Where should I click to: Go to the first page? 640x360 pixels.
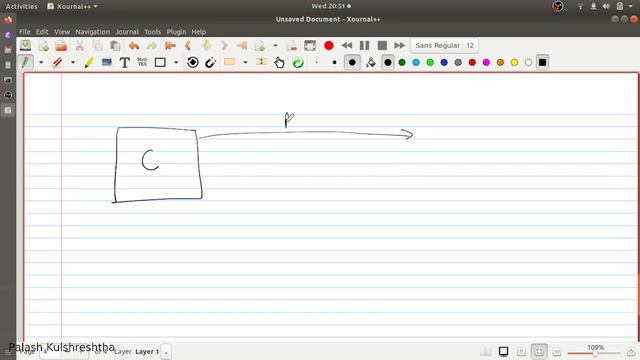tap(170, 45)
